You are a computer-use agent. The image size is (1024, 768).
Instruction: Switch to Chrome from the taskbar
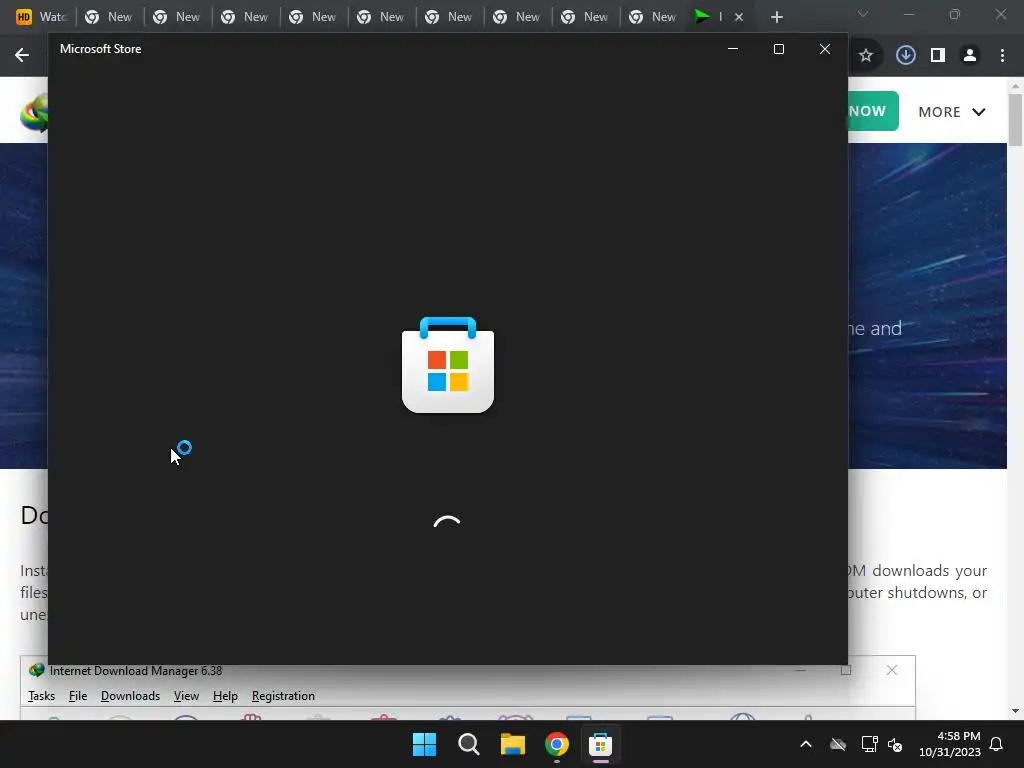(556, 744)
